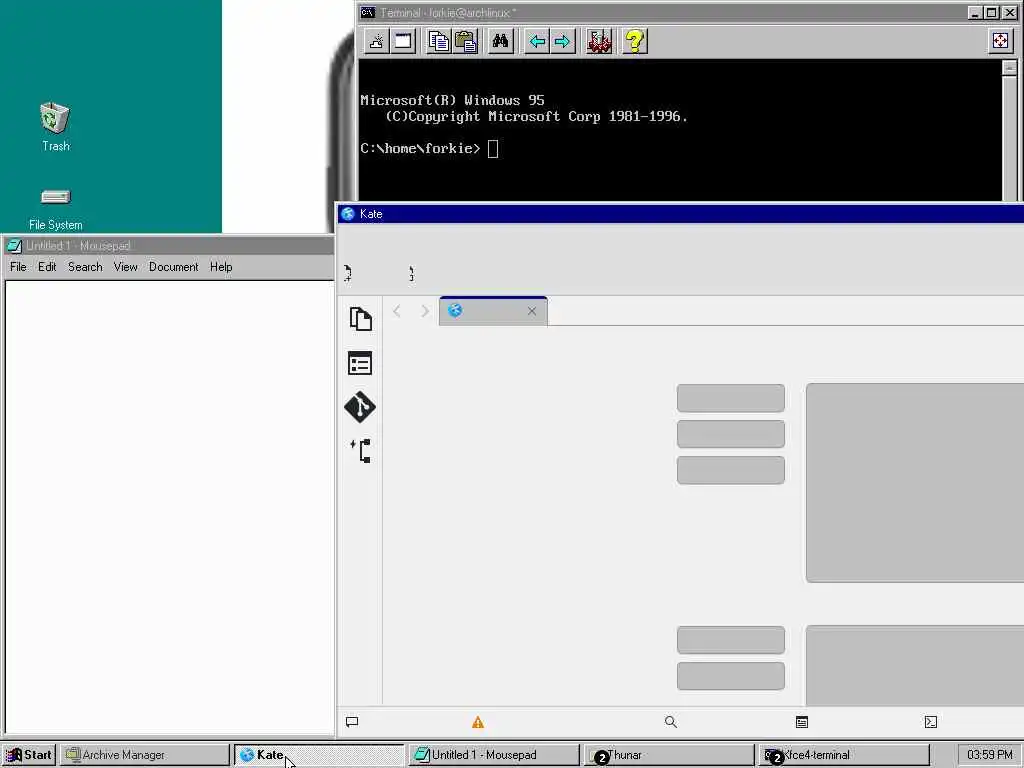Screen dimensions: 1024x768
Task: Open Edit menu in Mousepad
Action: tap(47, 266)
